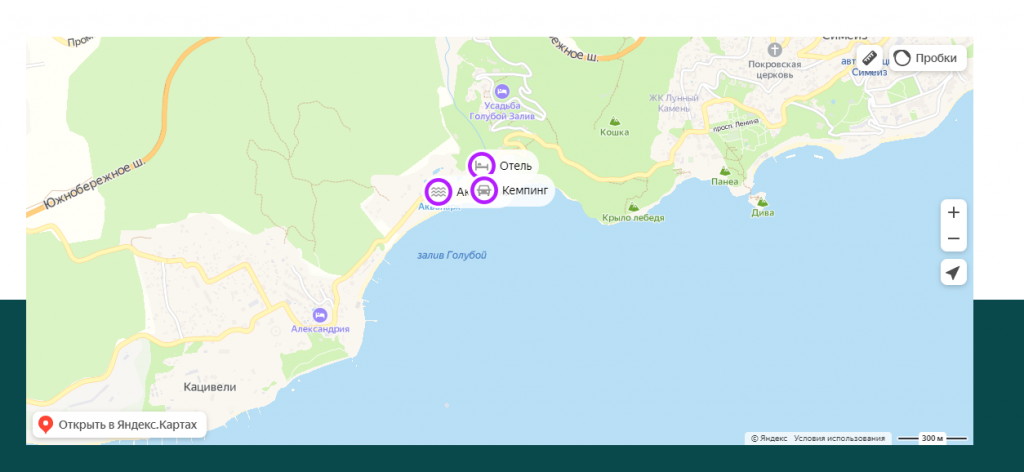
Task: Locate me with the geolocation arrow
Action: pyautogui.click(x=953, y=272)
